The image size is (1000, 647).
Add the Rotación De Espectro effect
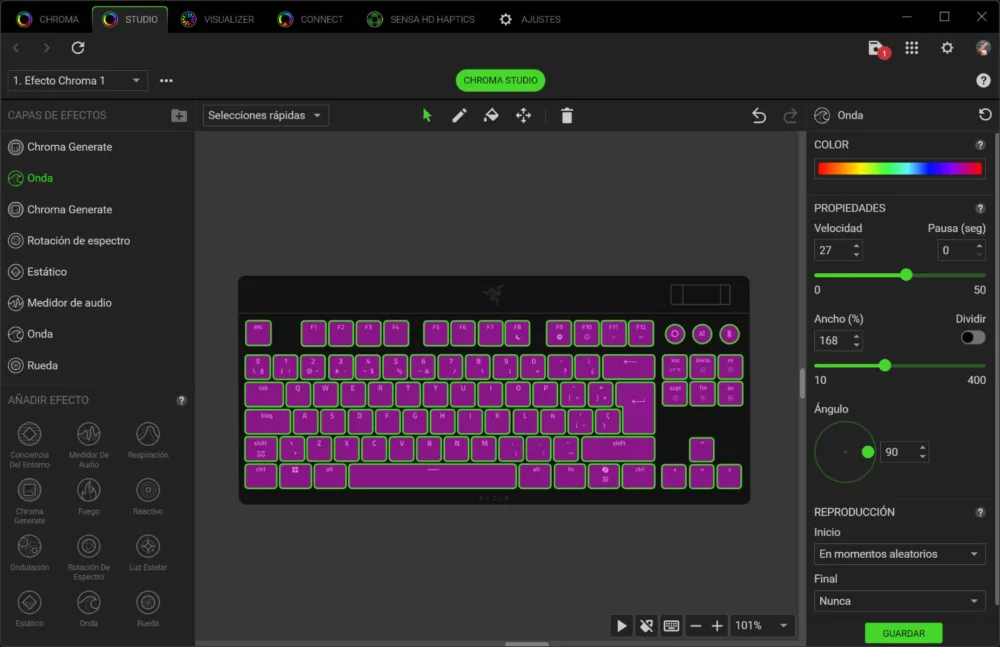point(89,557)
